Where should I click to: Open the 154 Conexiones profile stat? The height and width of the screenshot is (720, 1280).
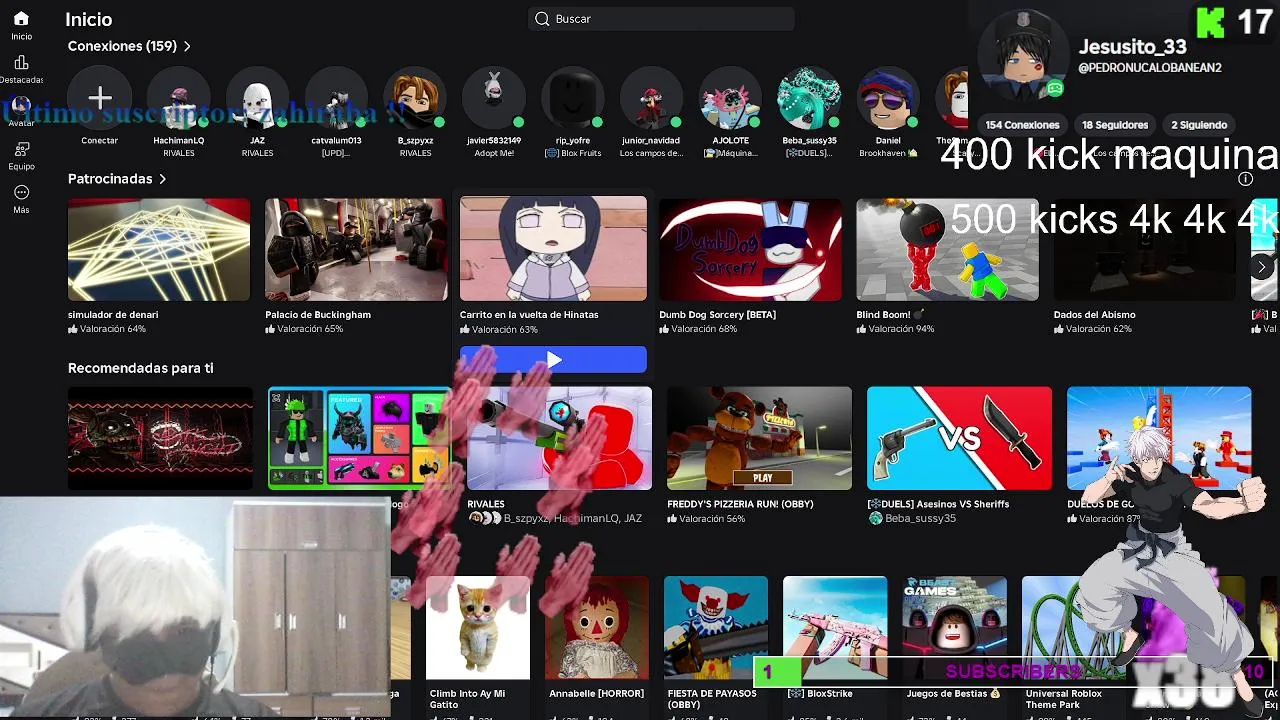click(x=1022, y=125)
